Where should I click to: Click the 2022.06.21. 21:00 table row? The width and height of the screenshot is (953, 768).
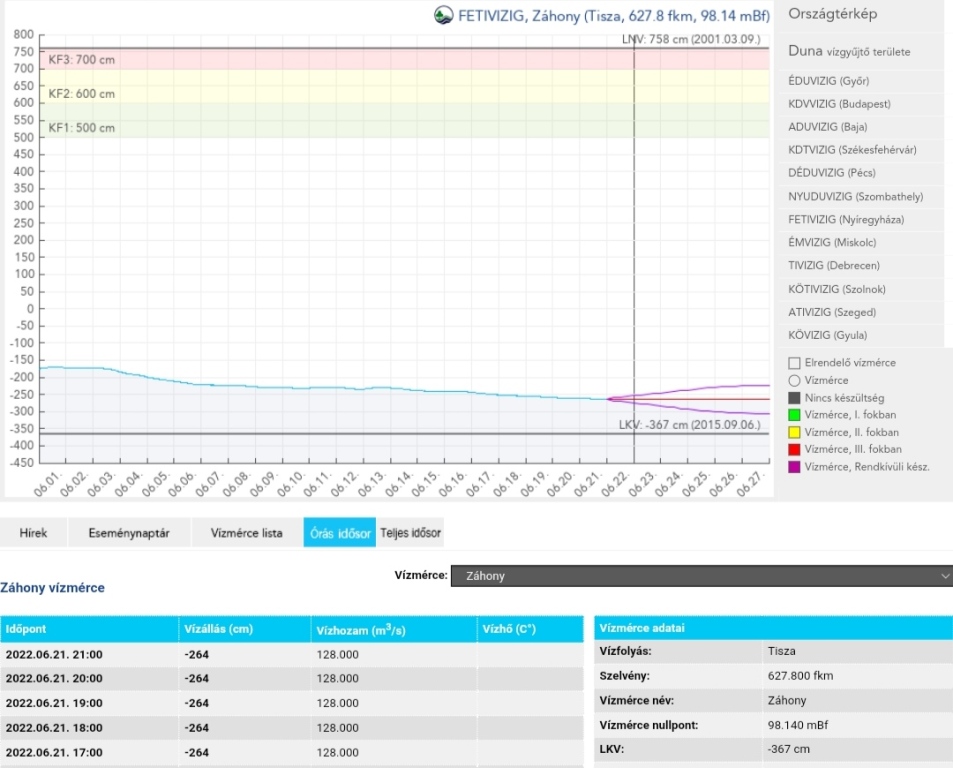pos(290,654)
